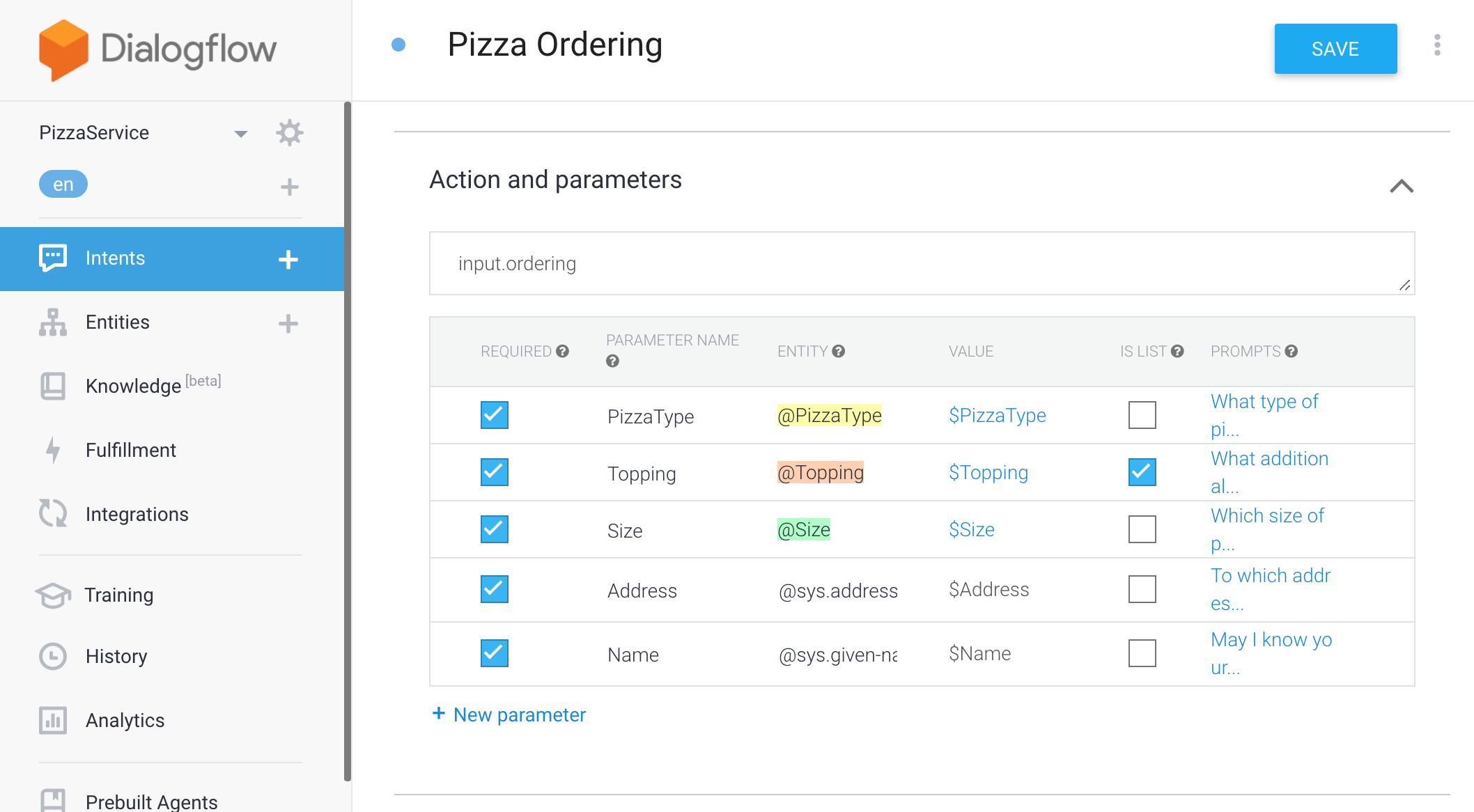This screenshot has width=1474, height=812.
Task: Add a language with the plus icon
Action: (290, 187)
